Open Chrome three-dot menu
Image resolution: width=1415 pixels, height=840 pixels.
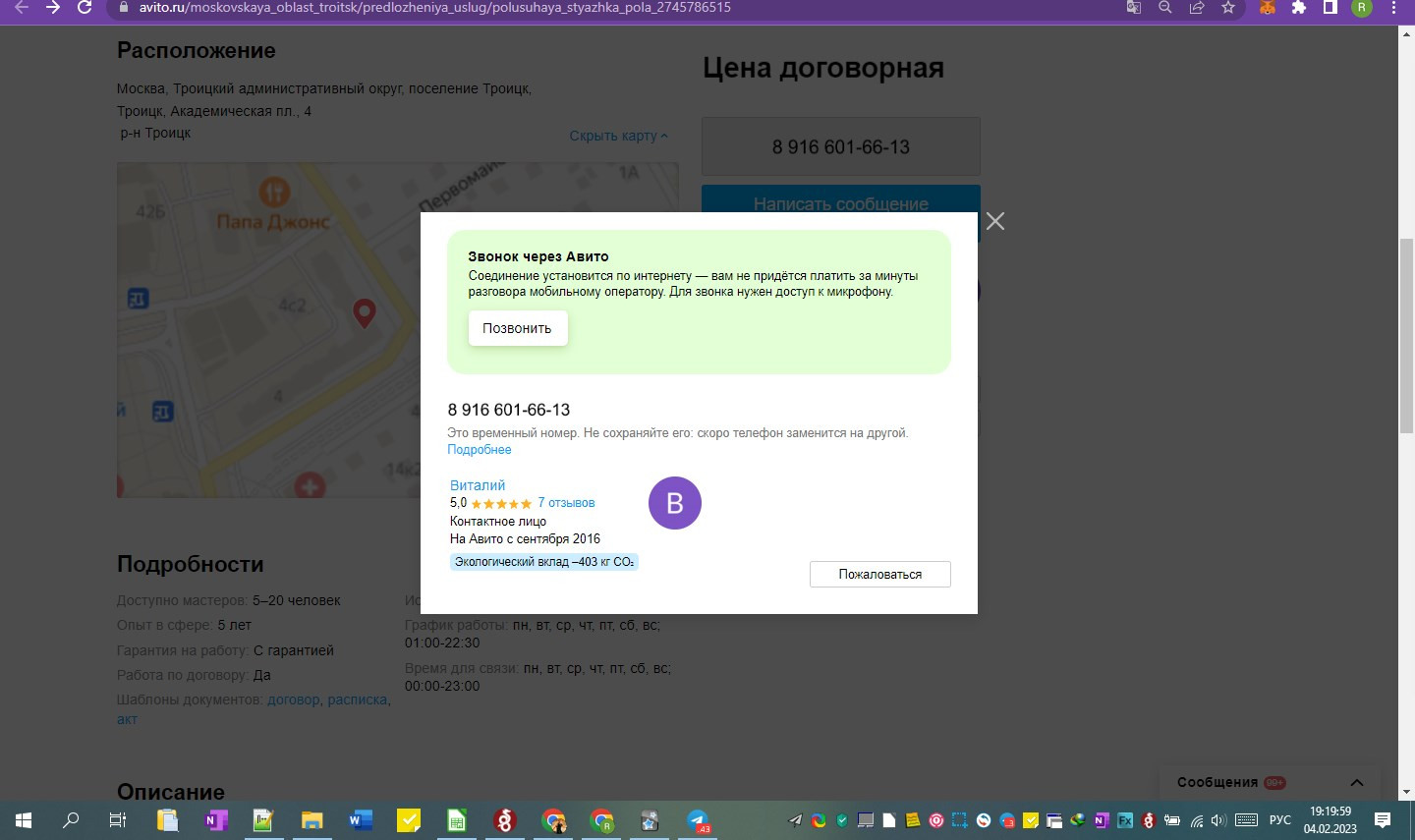tap(1393, 7)
